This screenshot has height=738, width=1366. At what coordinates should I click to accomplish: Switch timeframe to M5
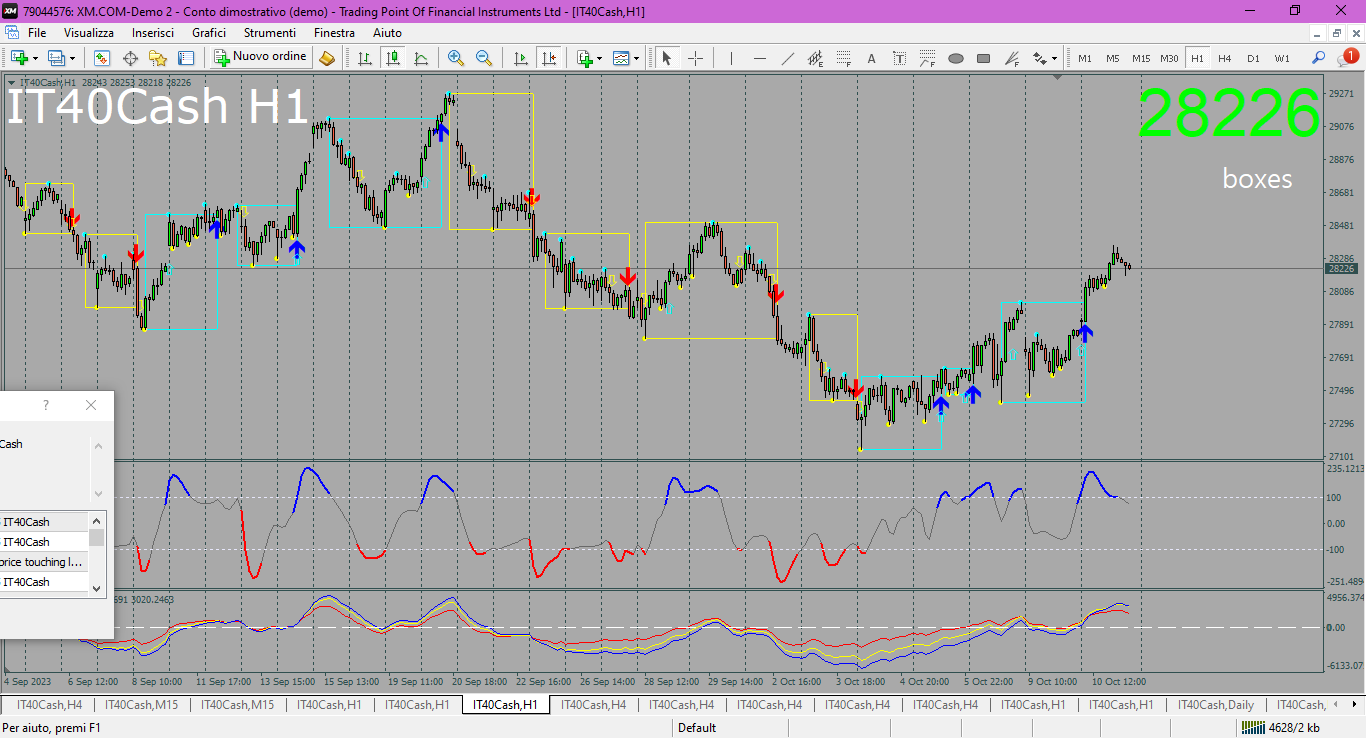(x=1113, y=58)
